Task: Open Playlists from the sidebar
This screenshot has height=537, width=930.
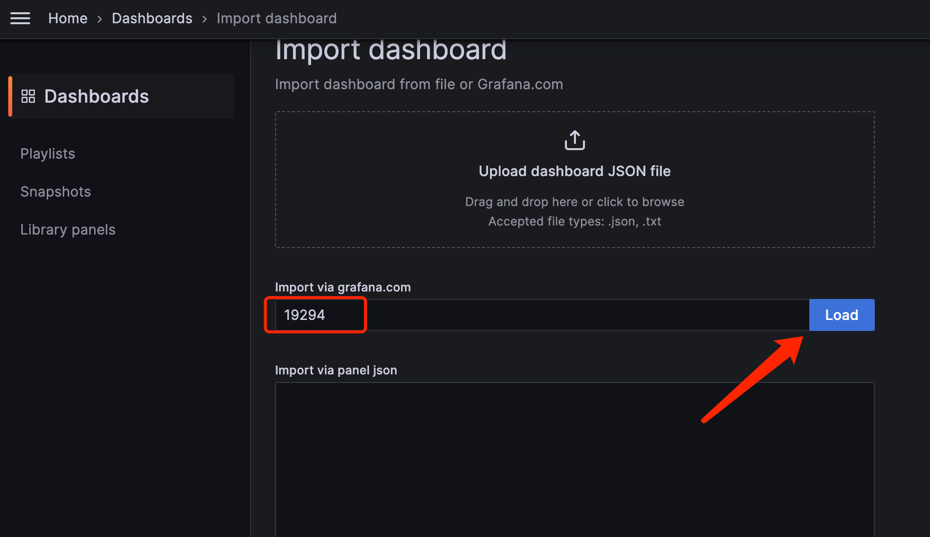Action: 47,154
